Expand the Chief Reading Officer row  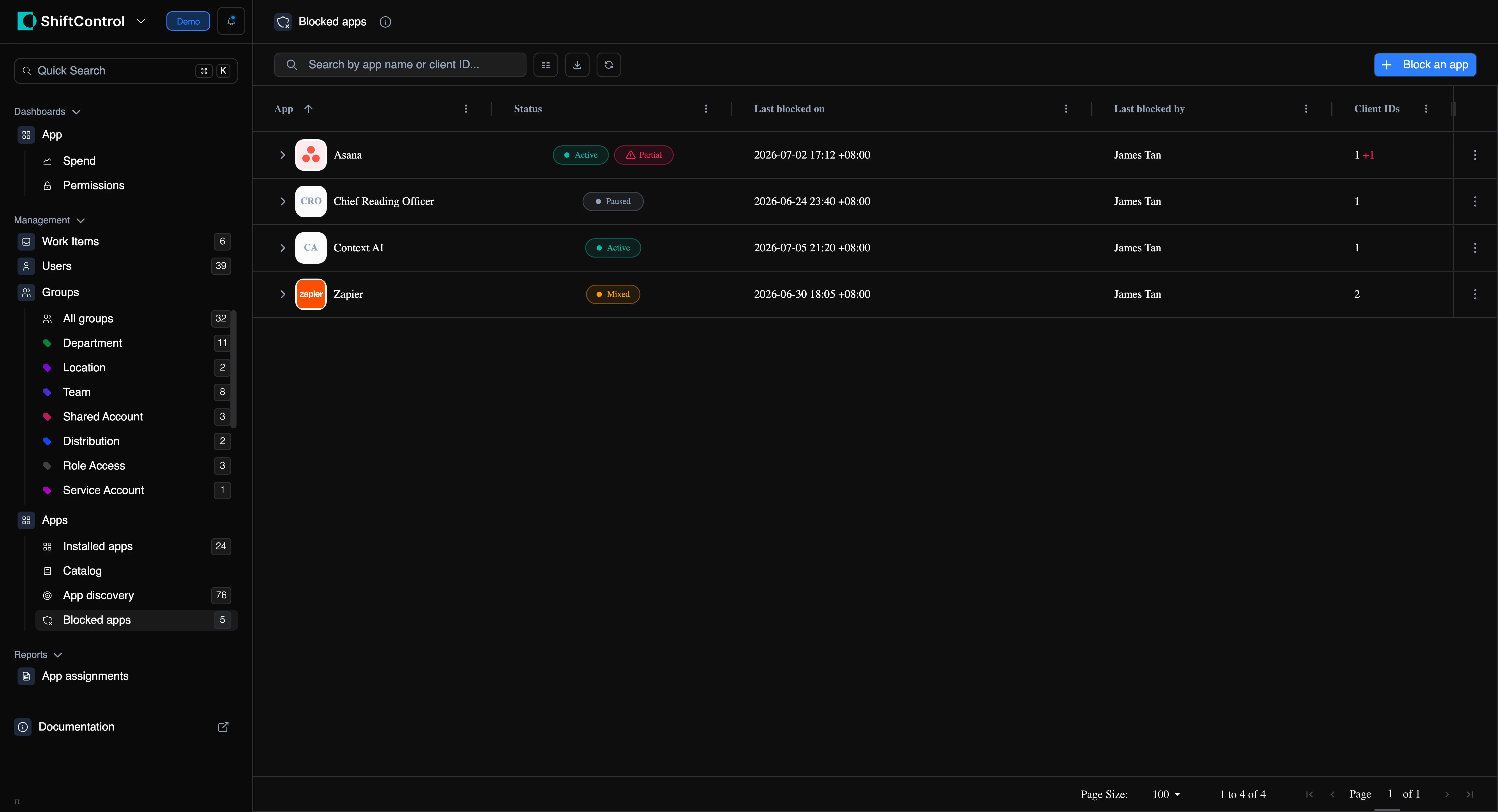pyautogui.click(x=283, y=201)
